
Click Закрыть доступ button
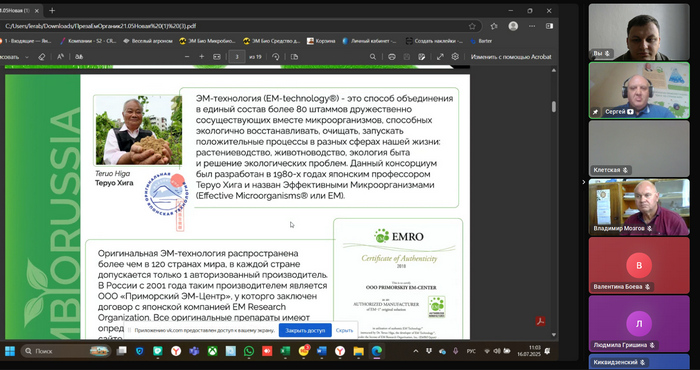305,330
